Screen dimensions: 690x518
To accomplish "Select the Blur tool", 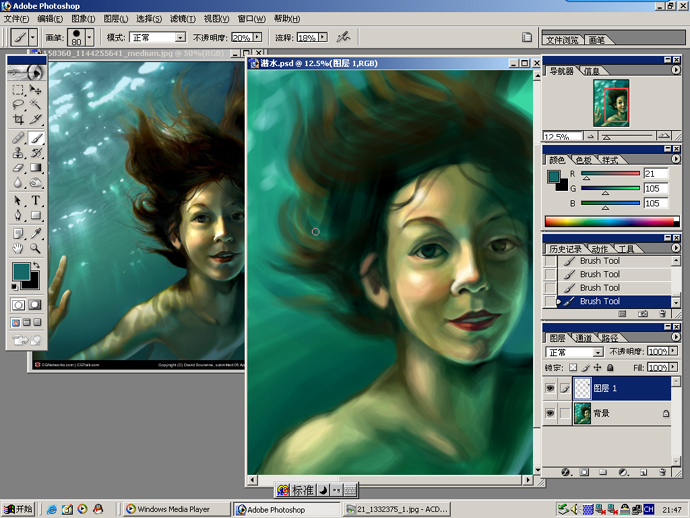I will pyautogui.click(x=18, y=182).
